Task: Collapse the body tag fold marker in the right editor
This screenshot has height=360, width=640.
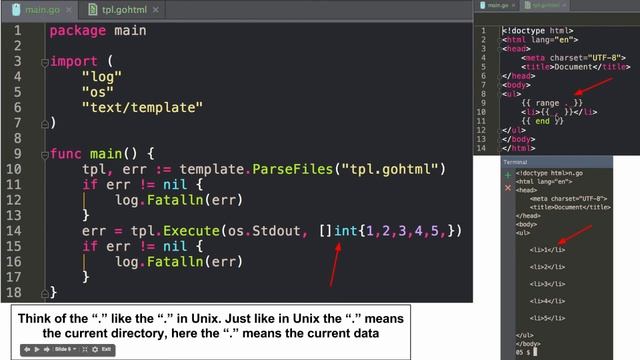Action: click(500, 85)
